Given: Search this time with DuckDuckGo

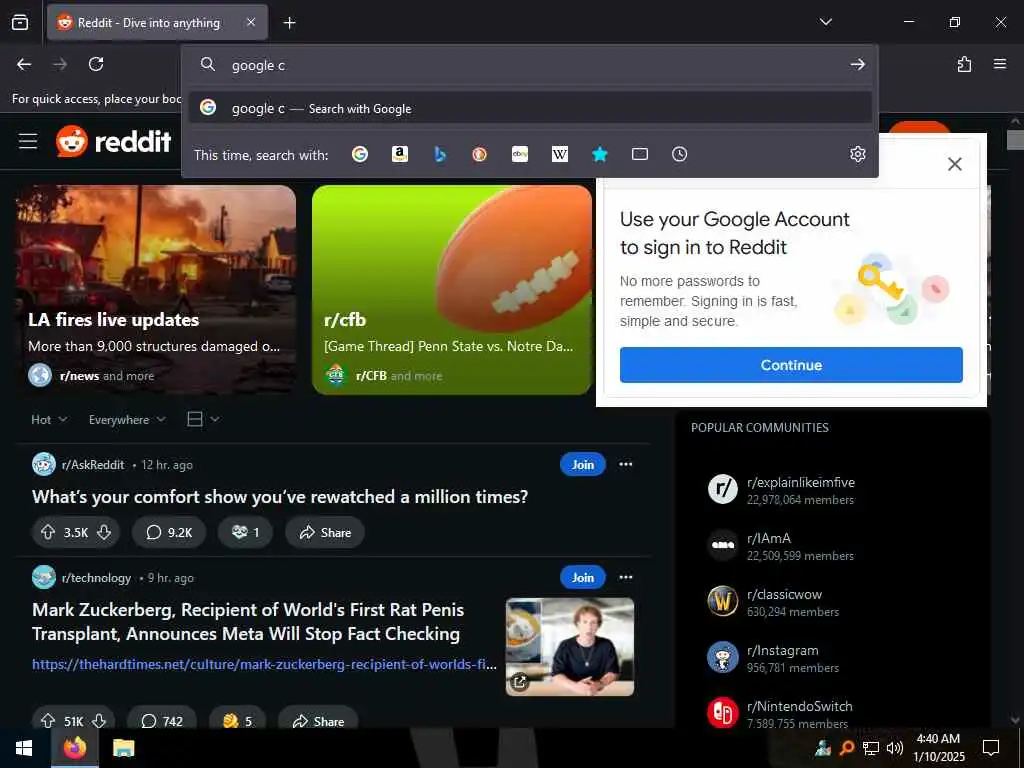Looking at the screenshot, I should pyautogui.click(x=479, y=154).
